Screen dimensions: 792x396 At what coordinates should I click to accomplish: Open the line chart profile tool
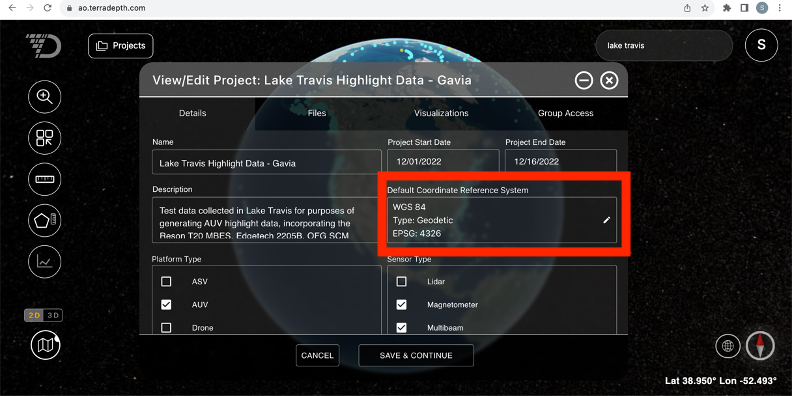pyautogui.click(x=44, y=262)
